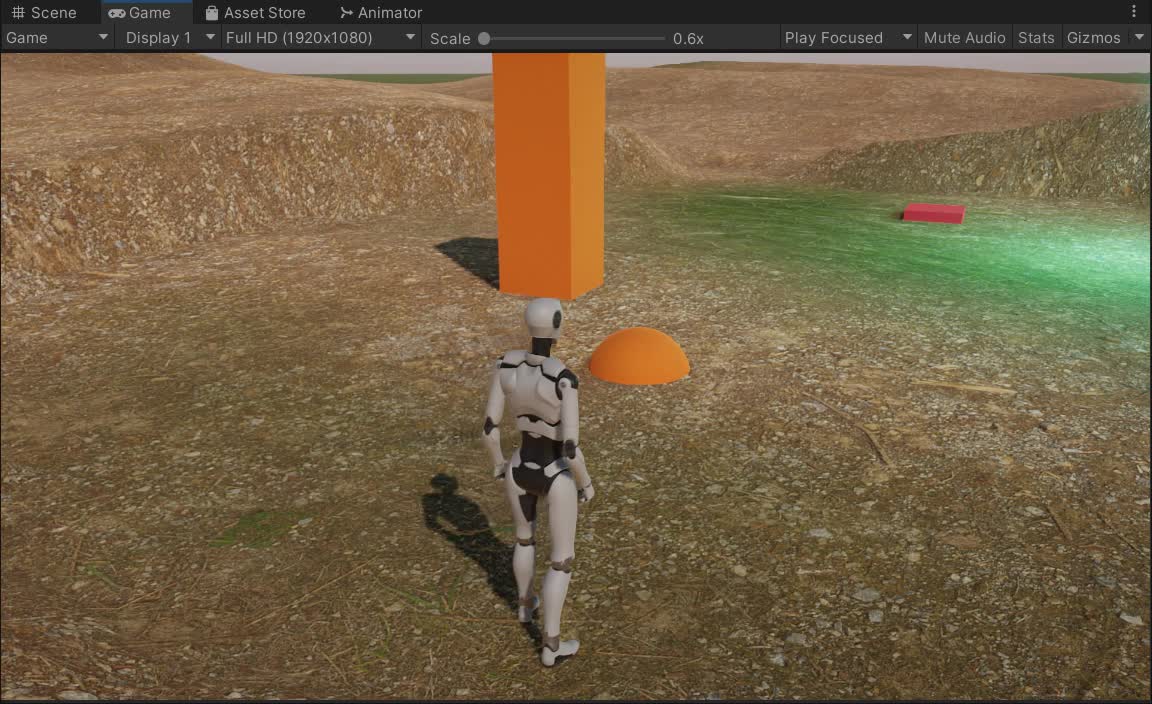The width and height of the screenshot is (1152, 704).
Task: Open the Full HD (1920x1080) resolution dropdown
Action: [x=320, y=38]
